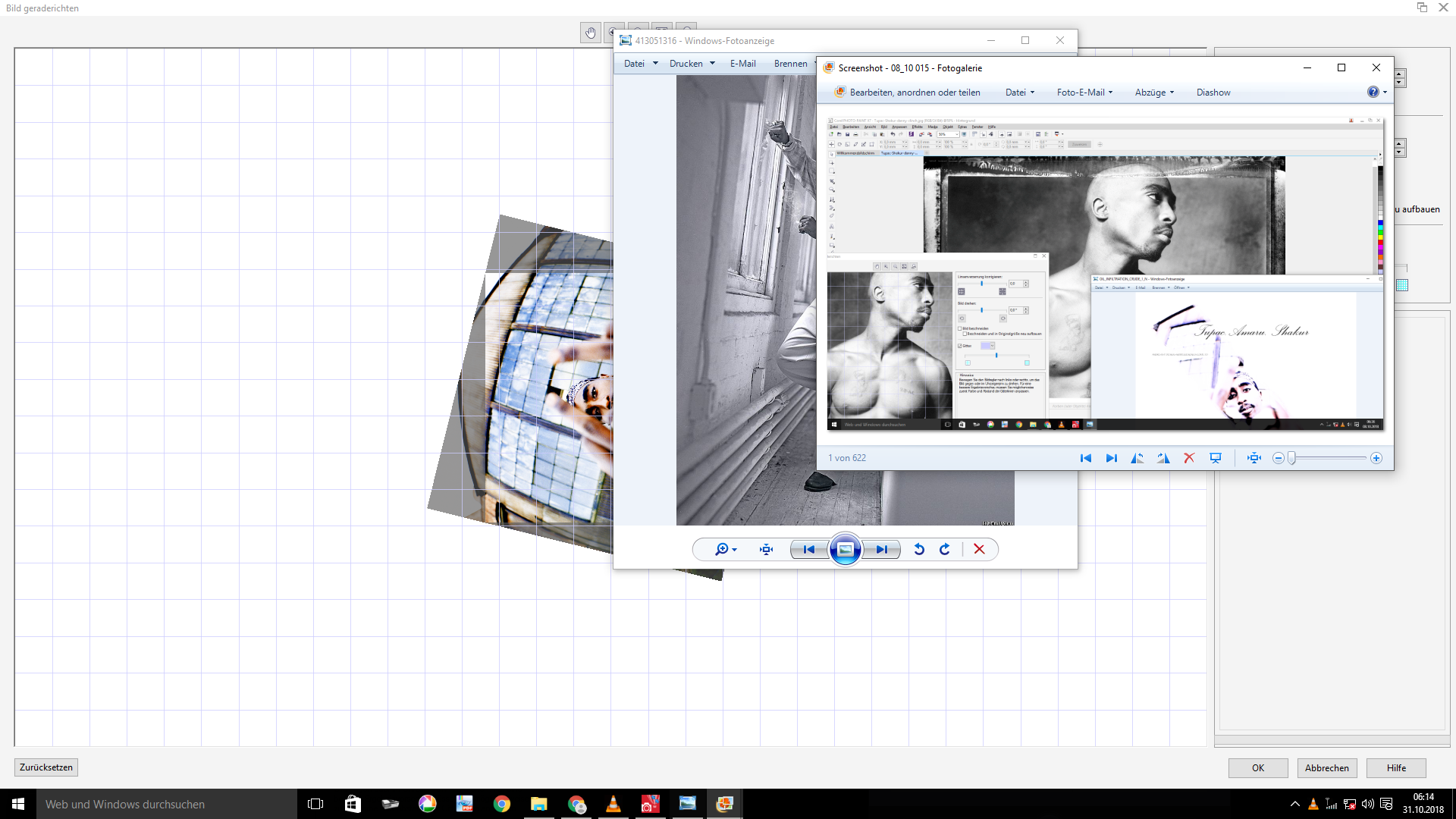Open File Explorer from taskbar
1456x819 pixels.
pos(538,804)
